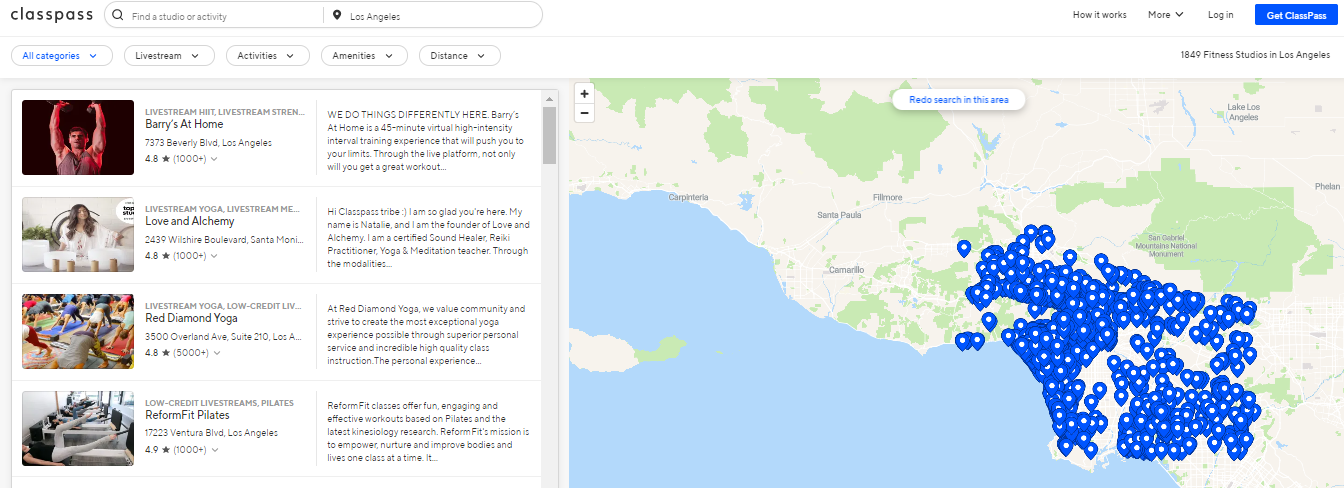The image size is (1344, 488).
Task: Open Red Diamond Yoga studio title
Action: coord(191,319)
